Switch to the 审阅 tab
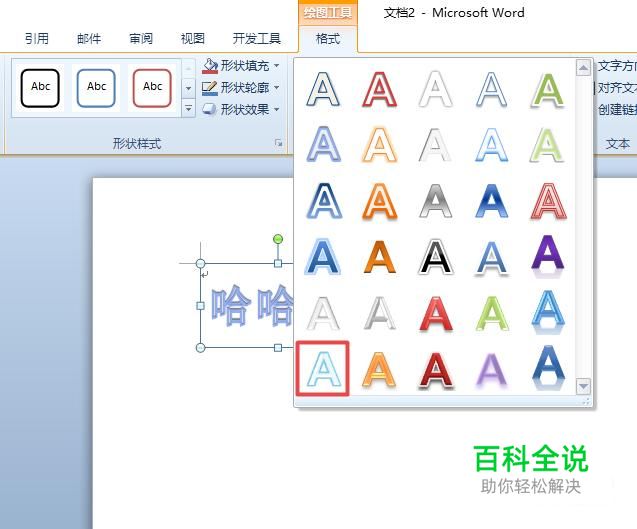Image resolution: width=637 pixels, height=529 pixels. coord(141,39)
